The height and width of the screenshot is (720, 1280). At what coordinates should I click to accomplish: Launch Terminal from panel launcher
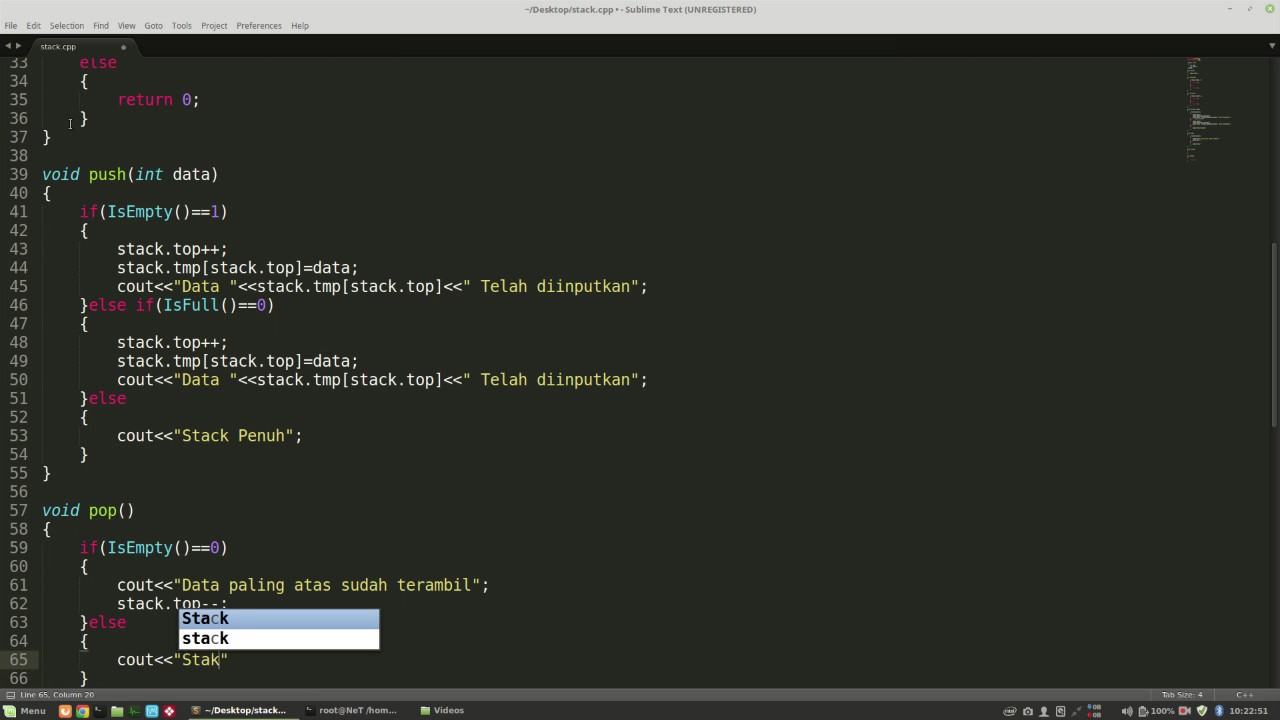tap(100, 710)
